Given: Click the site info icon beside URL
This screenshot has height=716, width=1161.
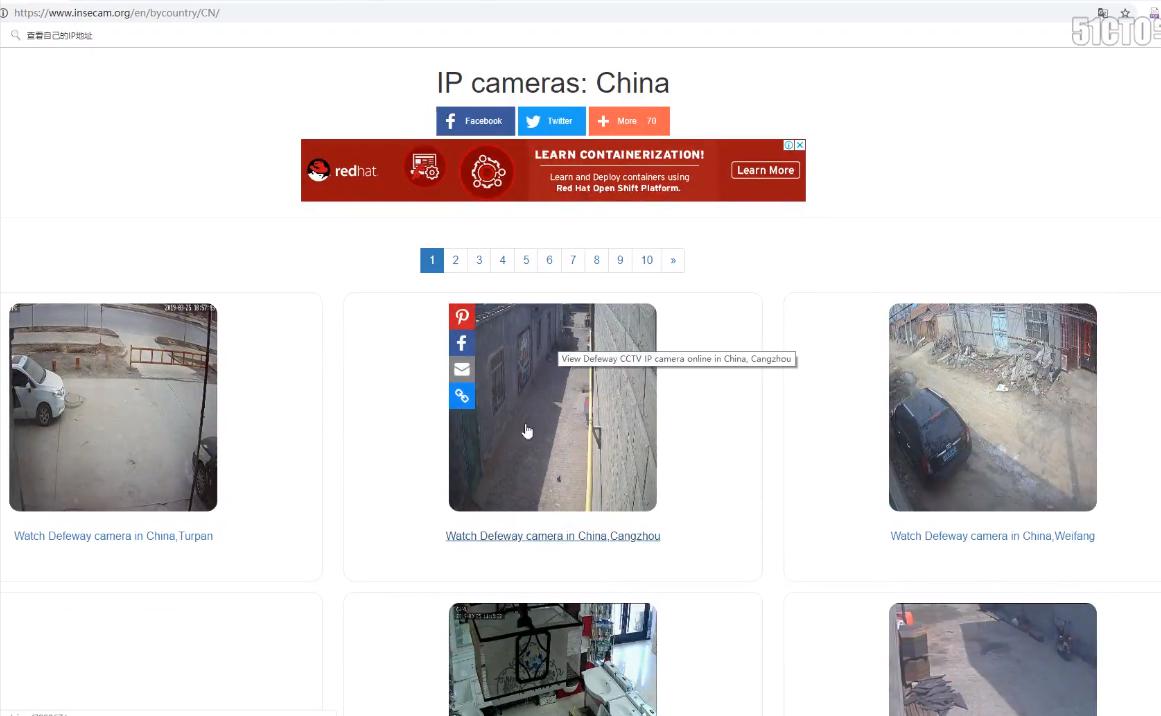Looking at the screenshot, I should coord(4,13).
